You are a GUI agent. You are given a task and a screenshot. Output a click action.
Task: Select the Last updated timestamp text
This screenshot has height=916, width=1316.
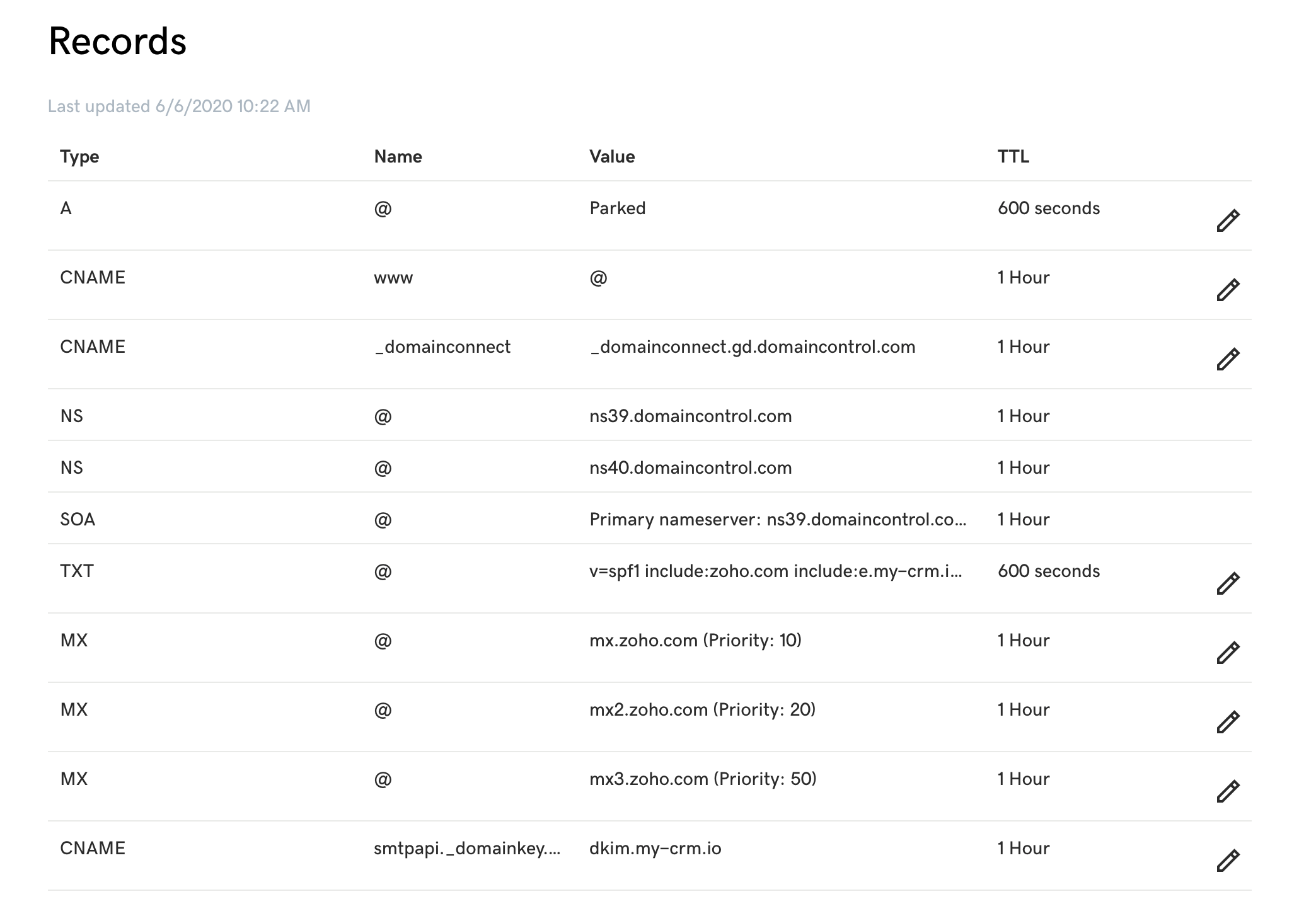click(179, 106)
